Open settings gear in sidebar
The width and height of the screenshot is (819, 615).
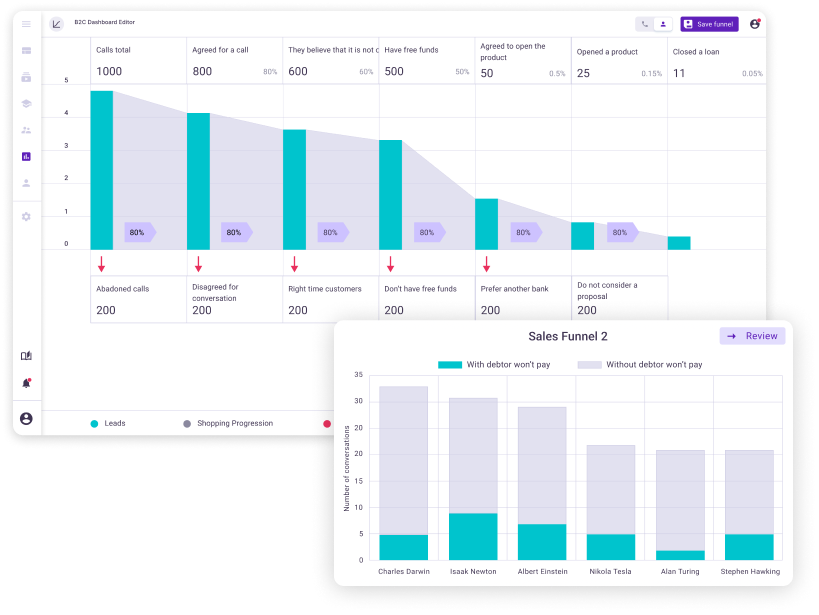[26, 216]
